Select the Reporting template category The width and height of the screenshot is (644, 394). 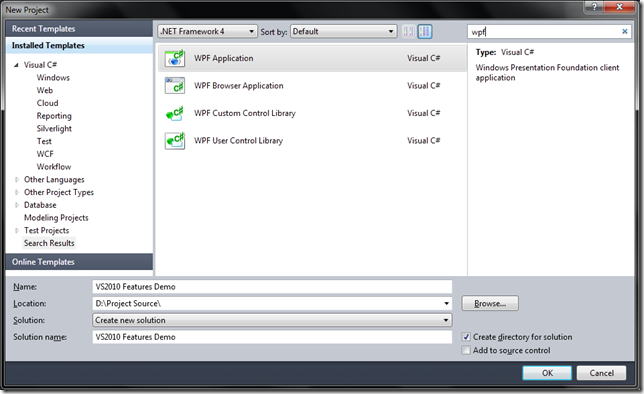pos(54,116)
